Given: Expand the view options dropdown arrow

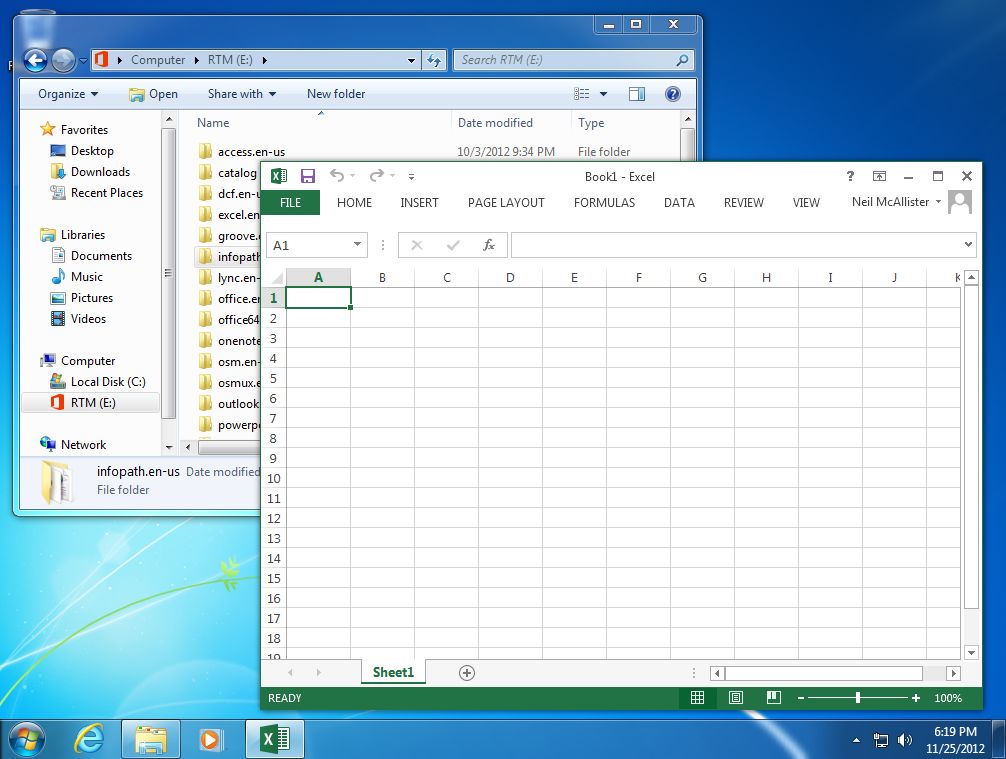Looking at the screenshot, I should click(603, 94).
